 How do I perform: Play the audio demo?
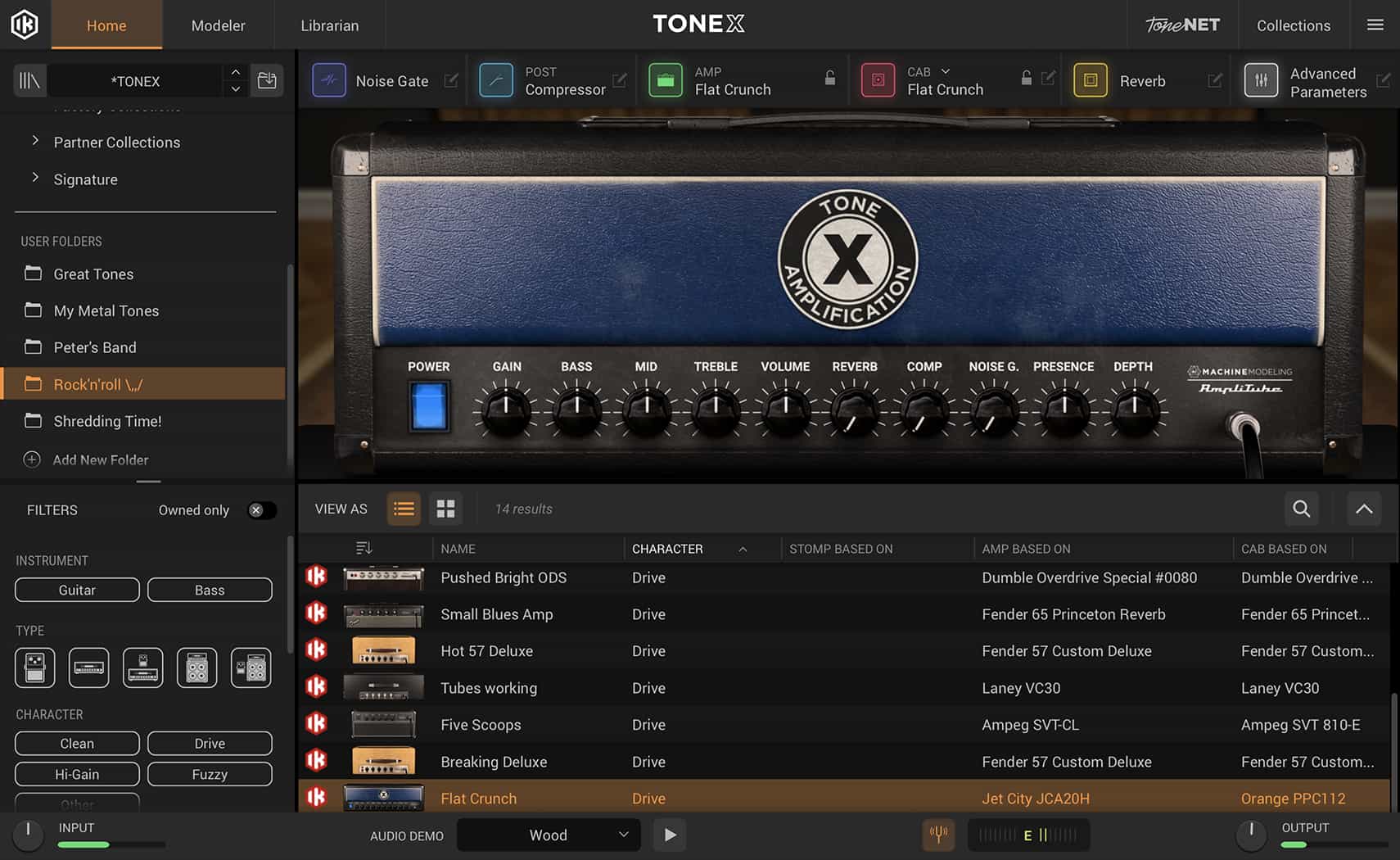point(670,835)
